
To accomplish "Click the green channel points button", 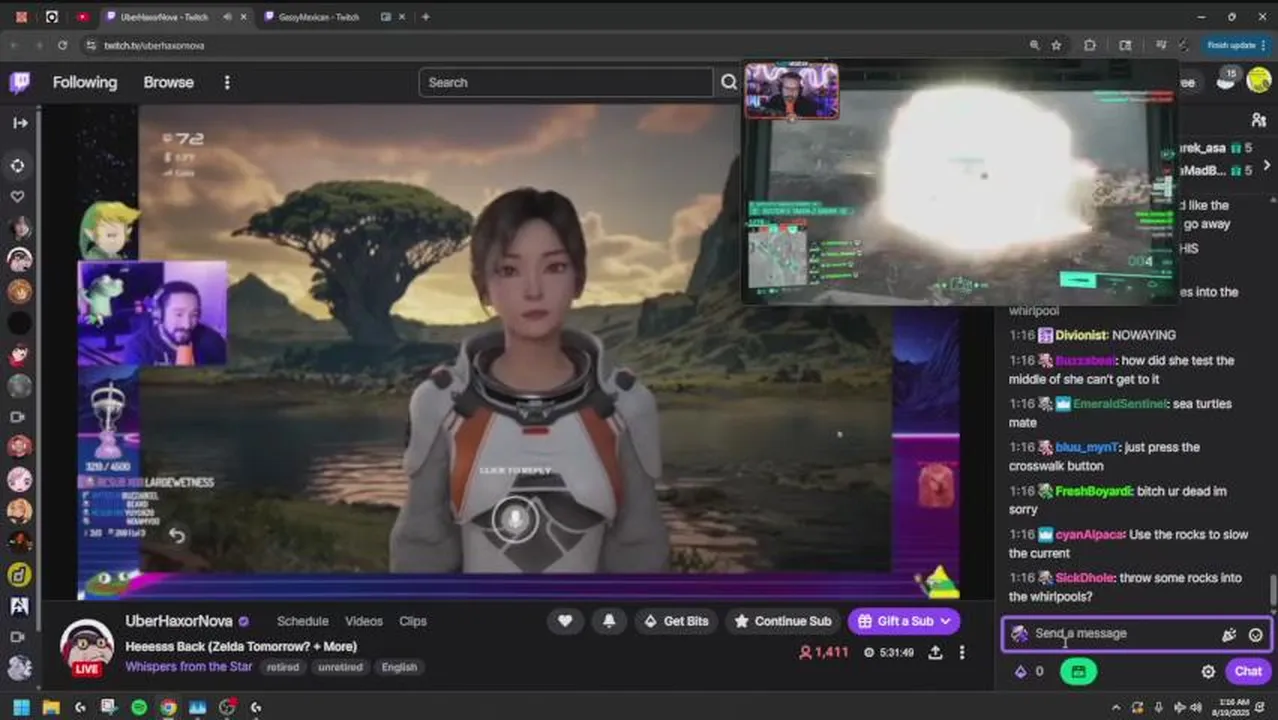I will (1078, 672).
